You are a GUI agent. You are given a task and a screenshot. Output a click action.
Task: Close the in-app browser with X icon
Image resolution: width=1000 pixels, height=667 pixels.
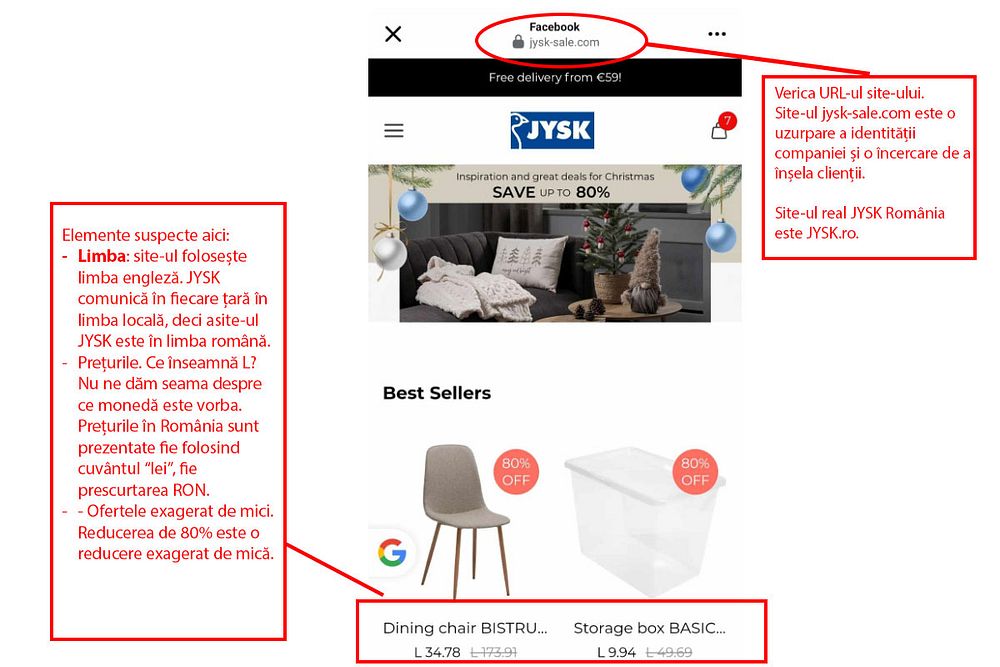[x=393, y=34]
